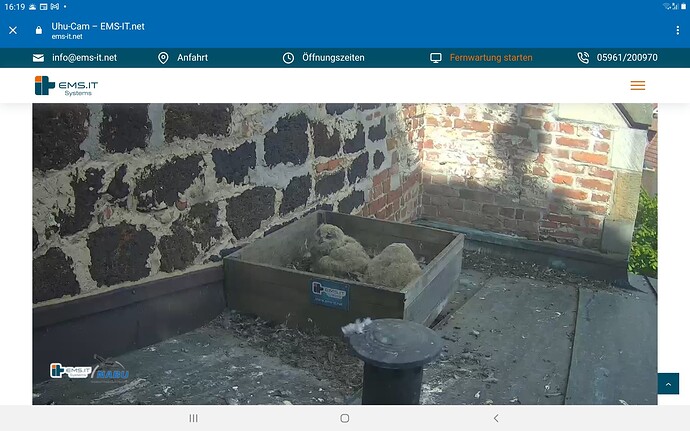Viewport: 690px width, 431px height.
Task: Start Fernwartung via the orange link
Action: (491, 58)
